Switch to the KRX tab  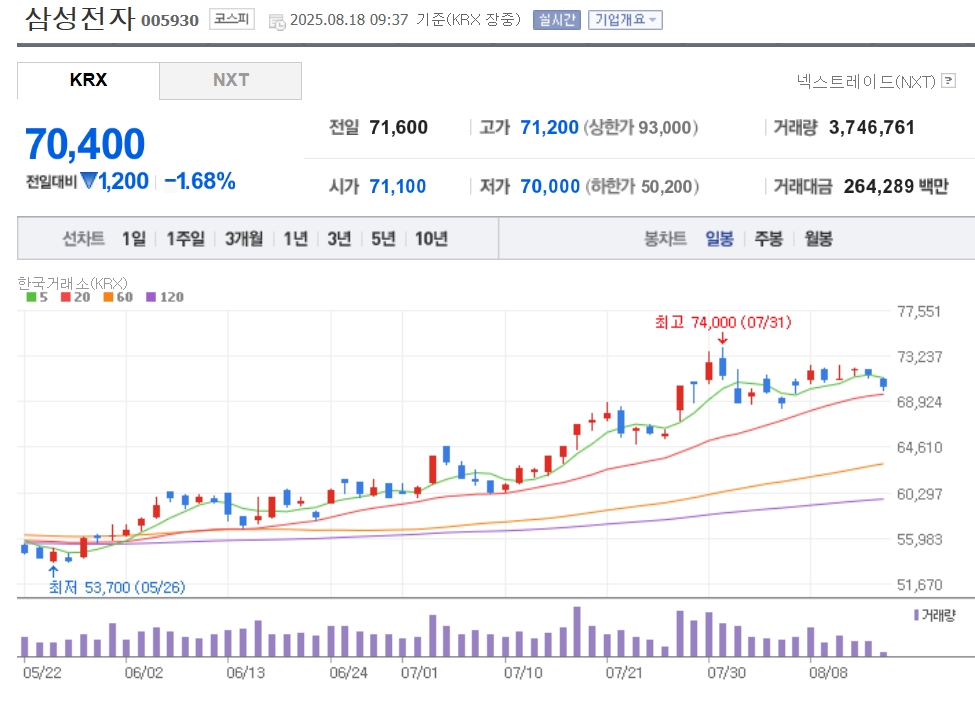(88, 80)
